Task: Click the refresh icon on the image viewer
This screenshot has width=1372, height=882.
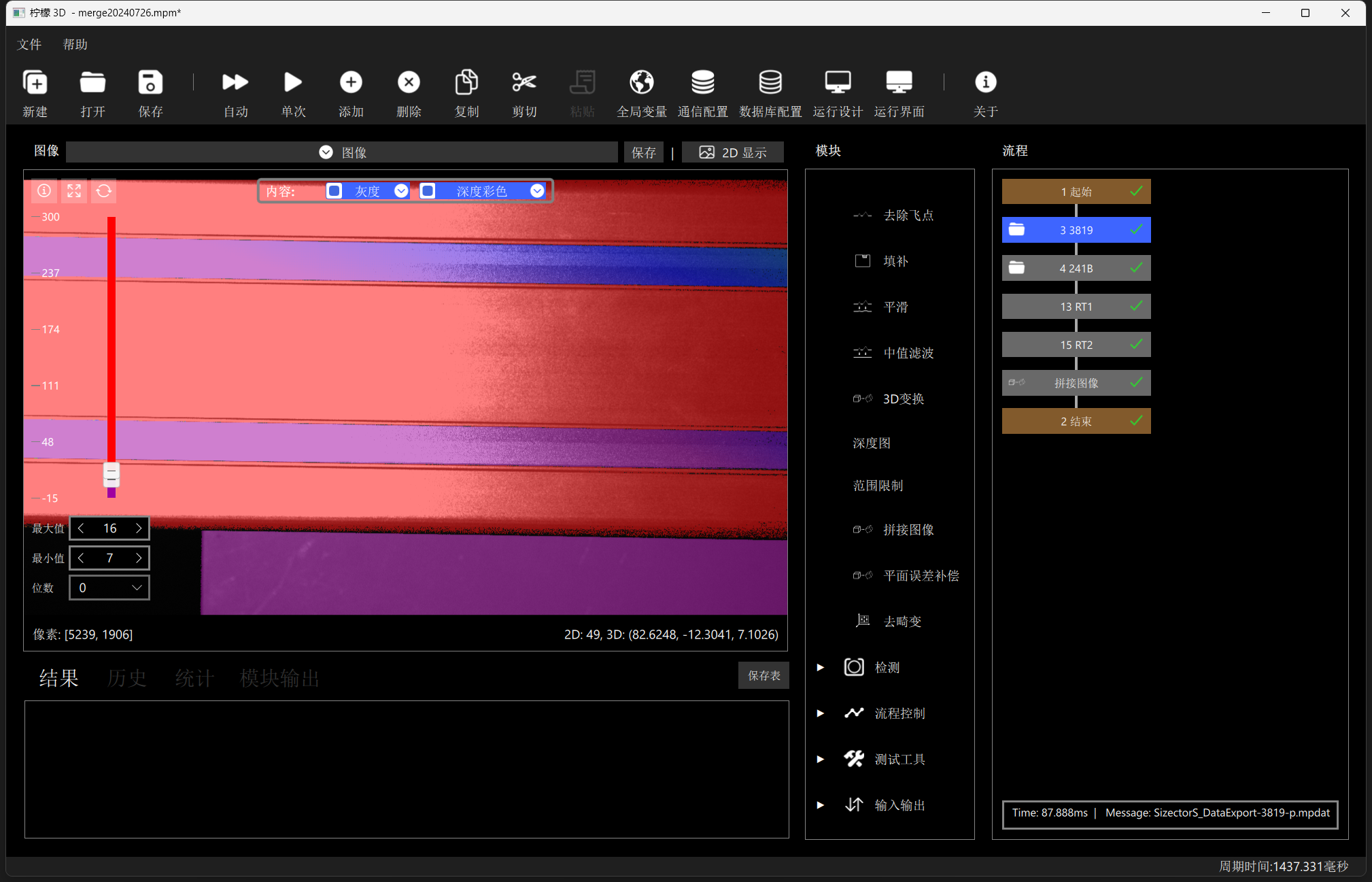Action: click(104, 191)
